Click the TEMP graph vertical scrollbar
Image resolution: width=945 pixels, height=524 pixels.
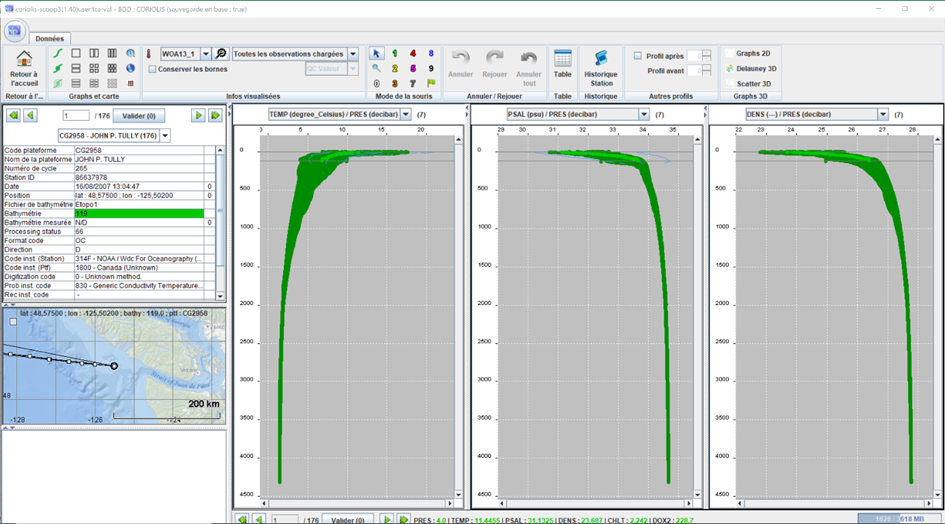pyautogui.click(x=459, y=317)
